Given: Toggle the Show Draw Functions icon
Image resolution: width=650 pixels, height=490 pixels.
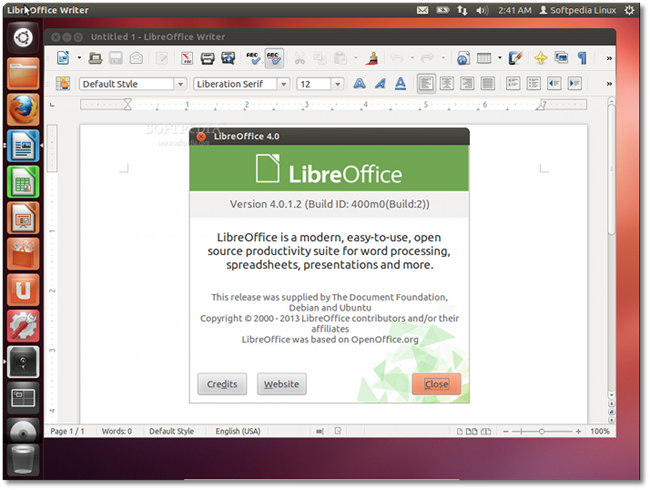Looking at the screenshot, I should click(515, 58).
